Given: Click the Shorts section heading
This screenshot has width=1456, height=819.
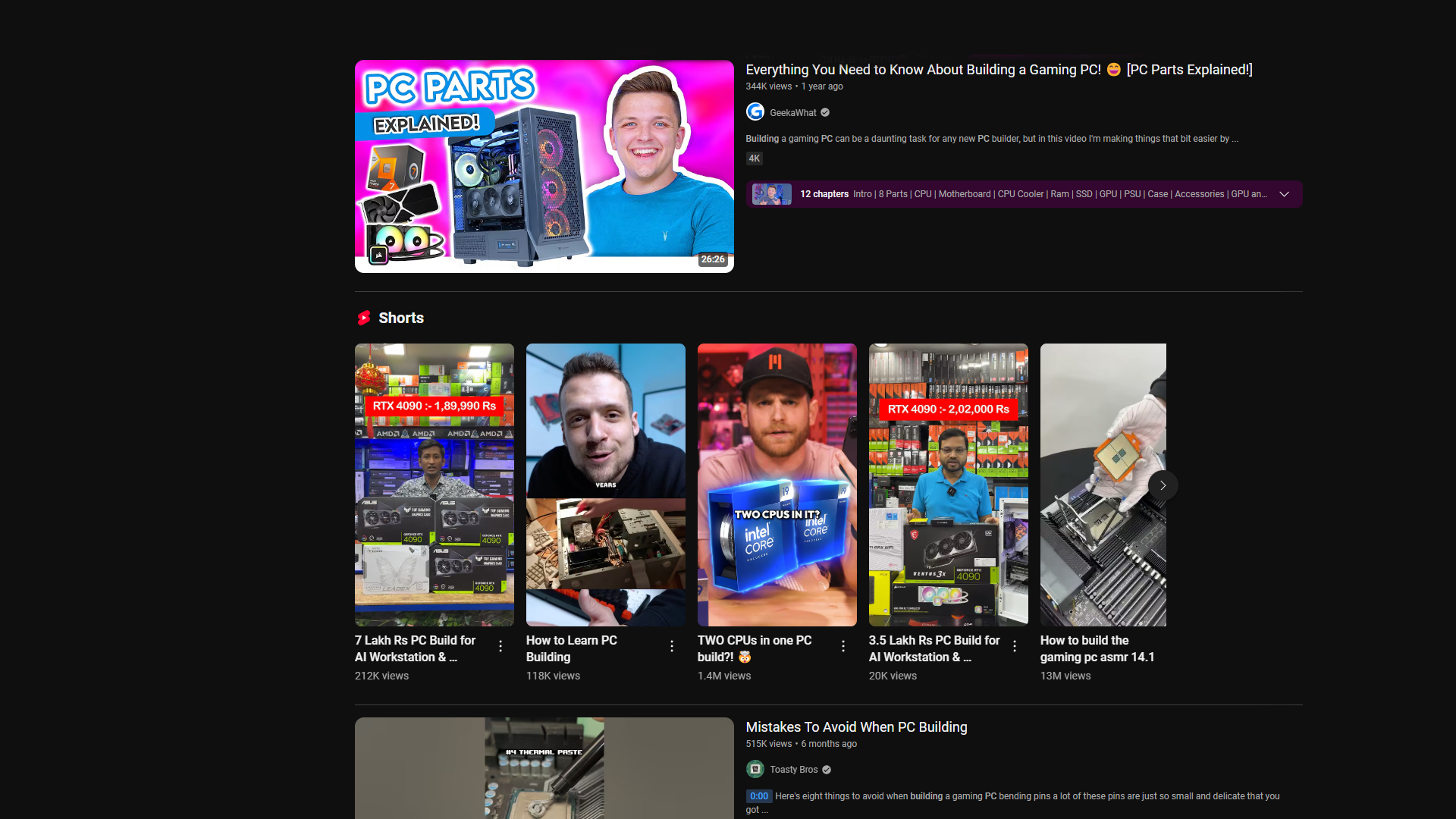Looking at the screenshot, I should pyautogui.click(x=400, y=318).
